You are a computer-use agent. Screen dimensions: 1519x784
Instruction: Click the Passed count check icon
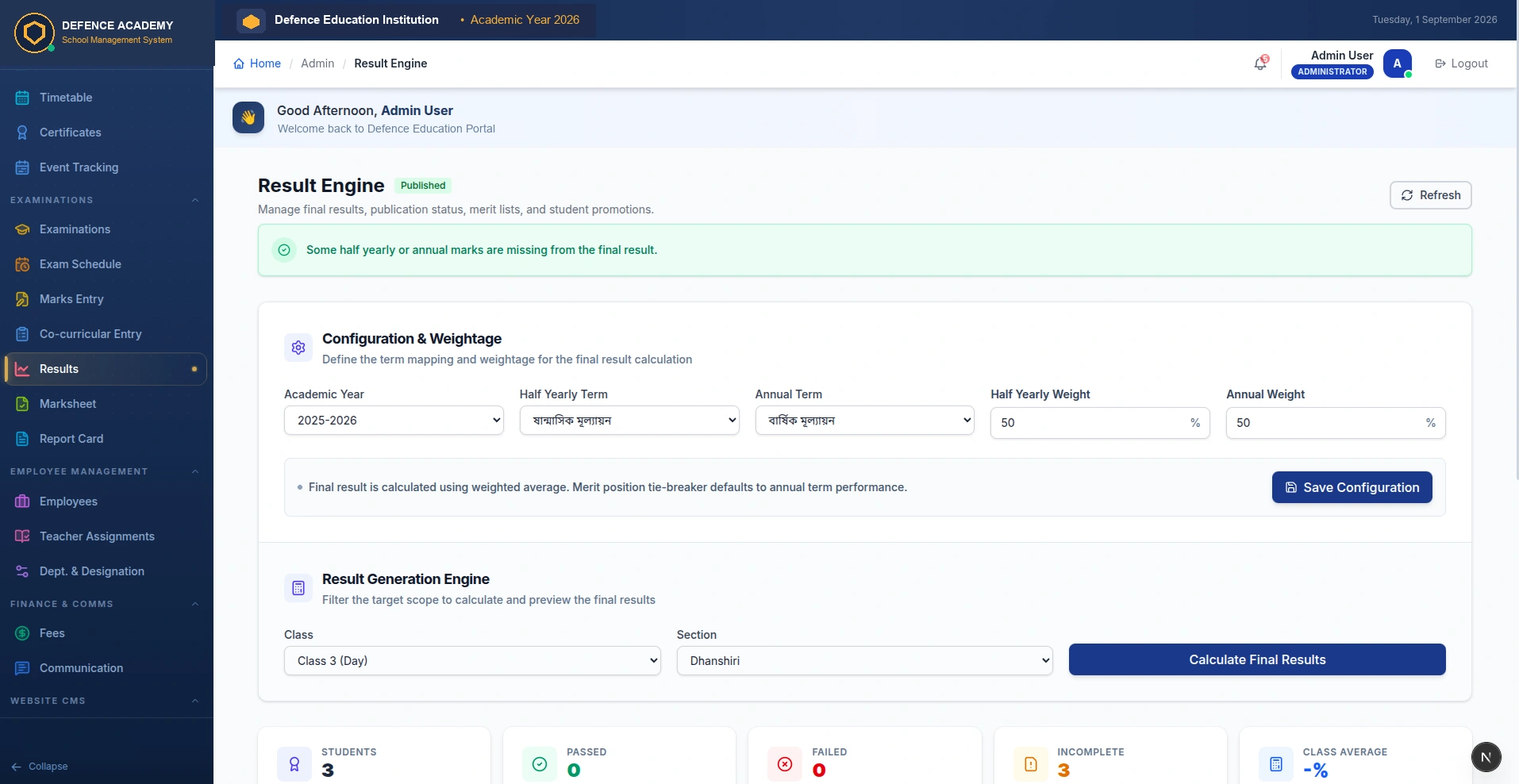click(540, 764)
